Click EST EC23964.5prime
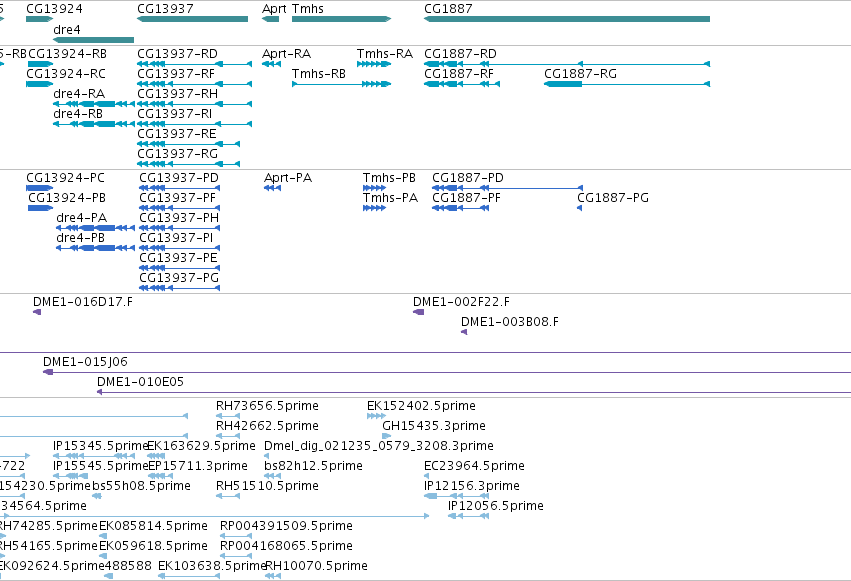Image resolution: width=851 pixels, height=581 pixels. (427, 476)
